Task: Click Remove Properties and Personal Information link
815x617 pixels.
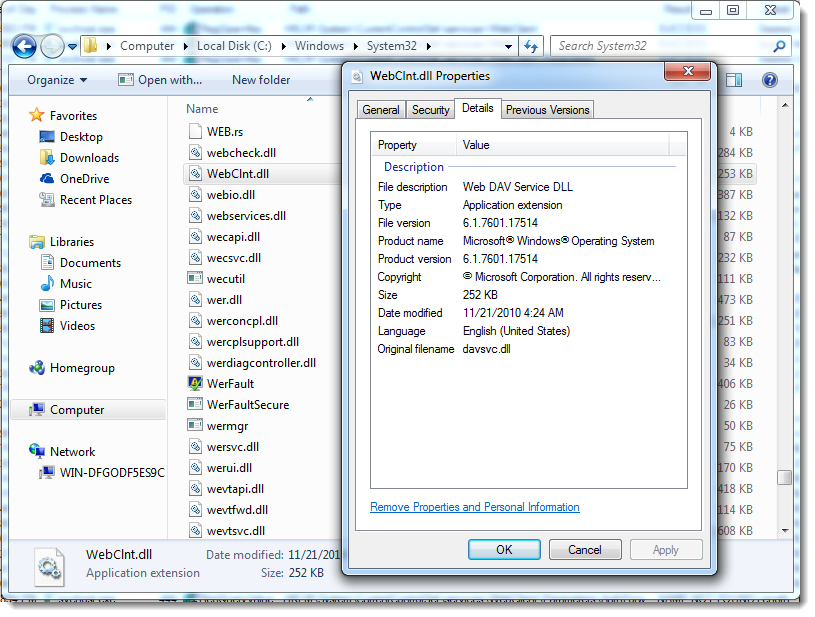Action: point(474,507)
